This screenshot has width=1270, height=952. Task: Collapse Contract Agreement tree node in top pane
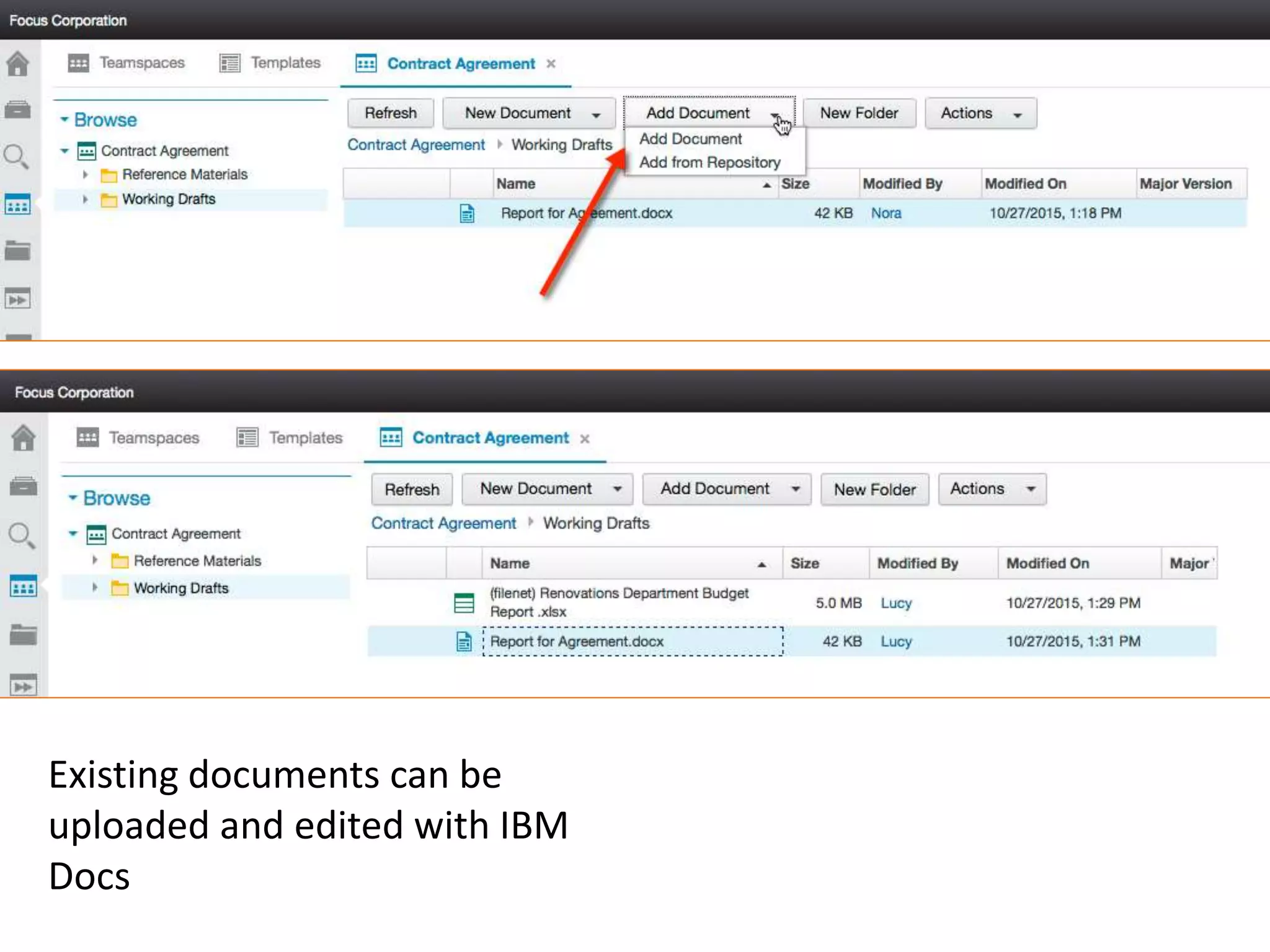64,151
